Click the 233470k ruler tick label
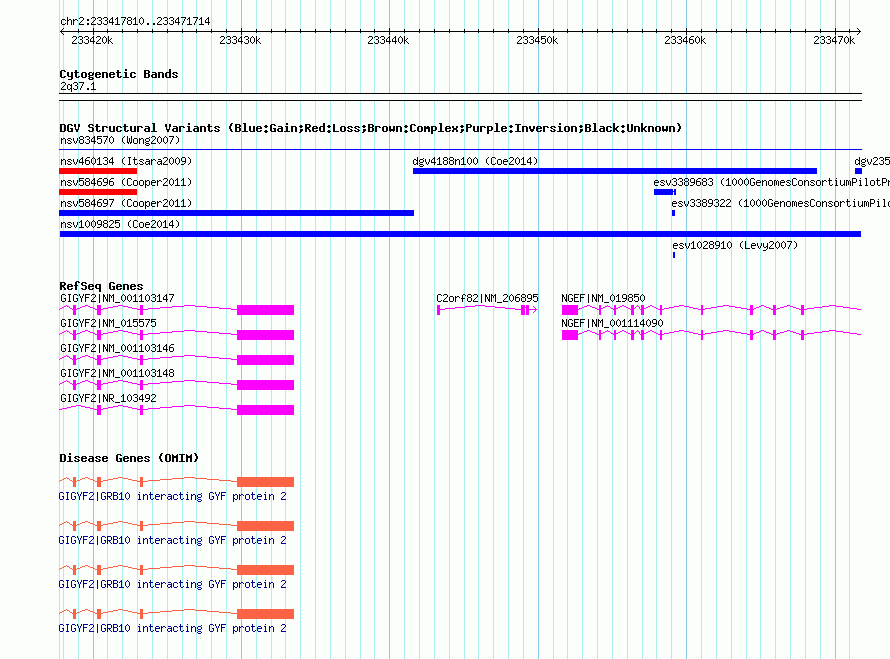The image size is (890, 659). point(834,40)
